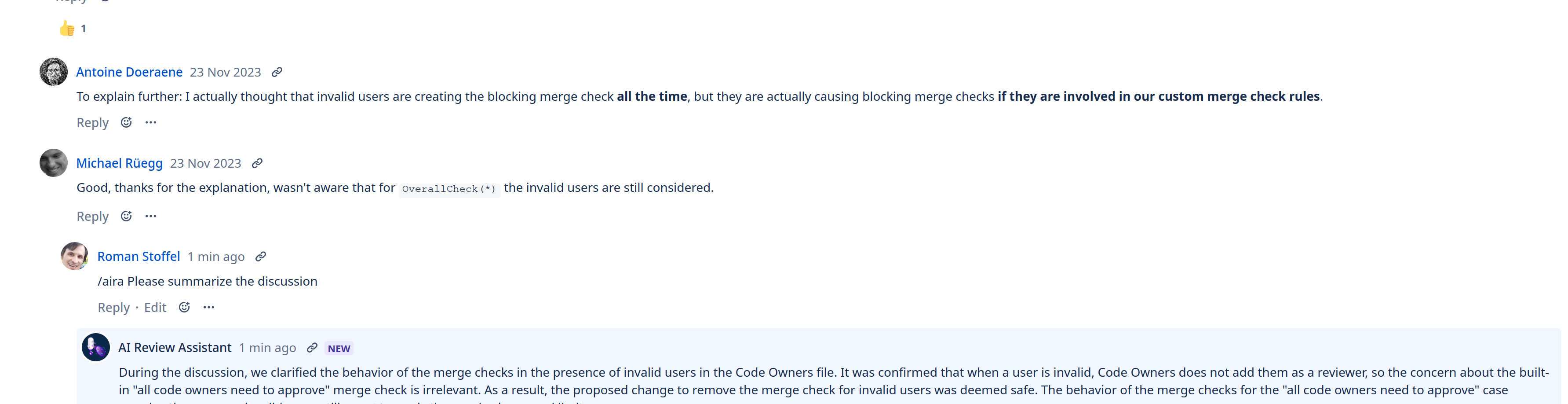Reply to Michael Rüegg's comment
This screenshot has width=1568, height=404.
click(x=92, y=217)
